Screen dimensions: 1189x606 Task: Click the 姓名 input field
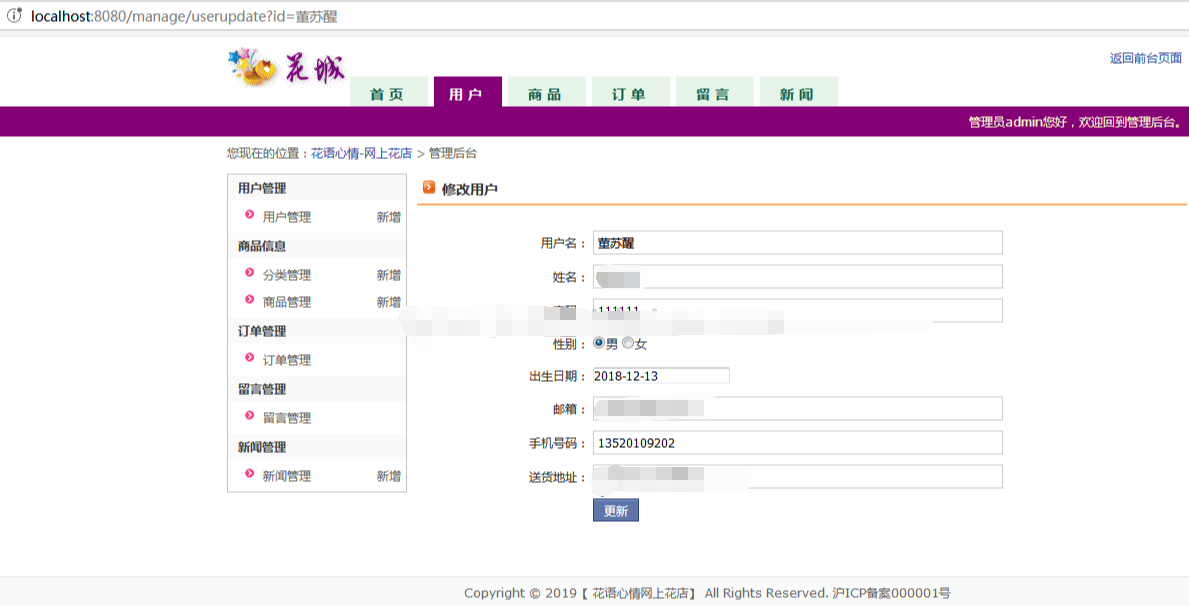point(798,277)
